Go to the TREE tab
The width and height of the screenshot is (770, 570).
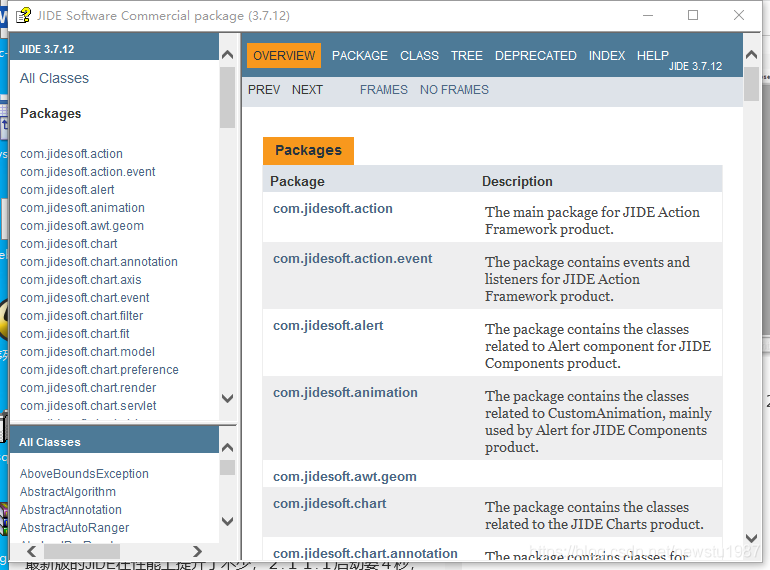(467, 55)
